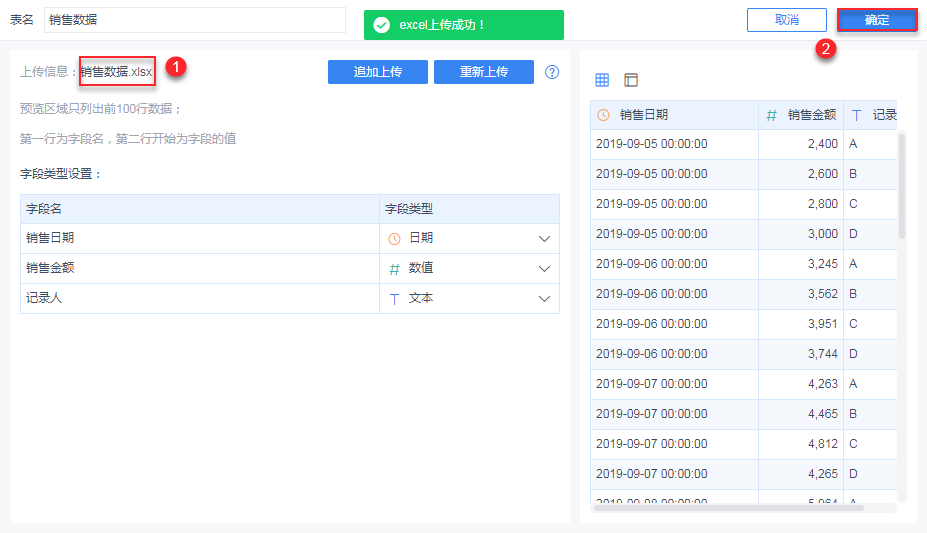Click clock icon in 销售日期 preview header
This screenshot has width=927, height=533.
coord(603,115)
